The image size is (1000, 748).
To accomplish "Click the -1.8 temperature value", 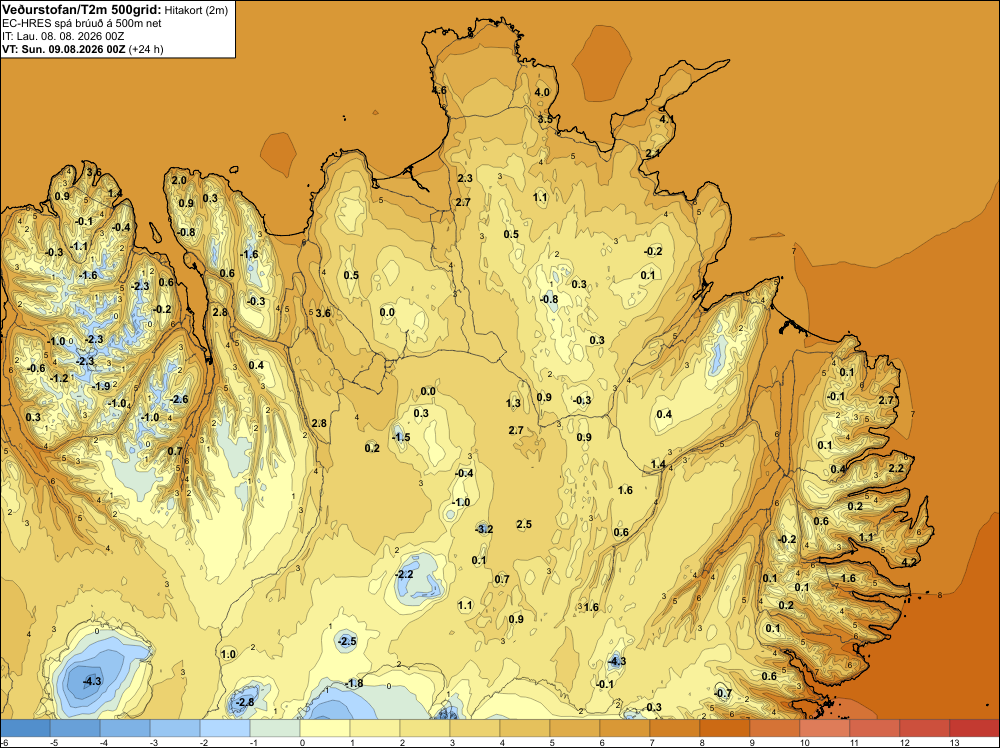I will [x=353, y=683].
